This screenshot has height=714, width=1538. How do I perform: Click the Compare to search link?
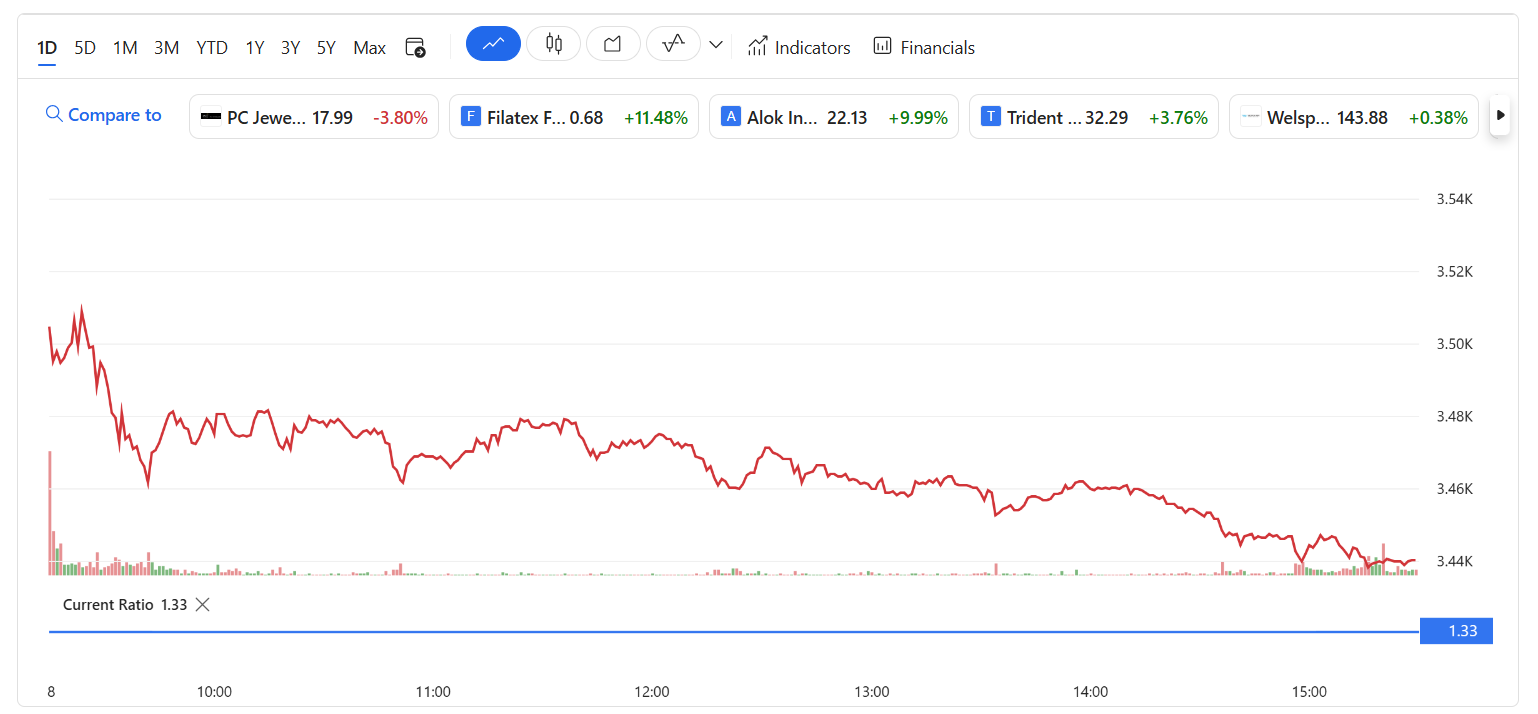pos(104,115)
